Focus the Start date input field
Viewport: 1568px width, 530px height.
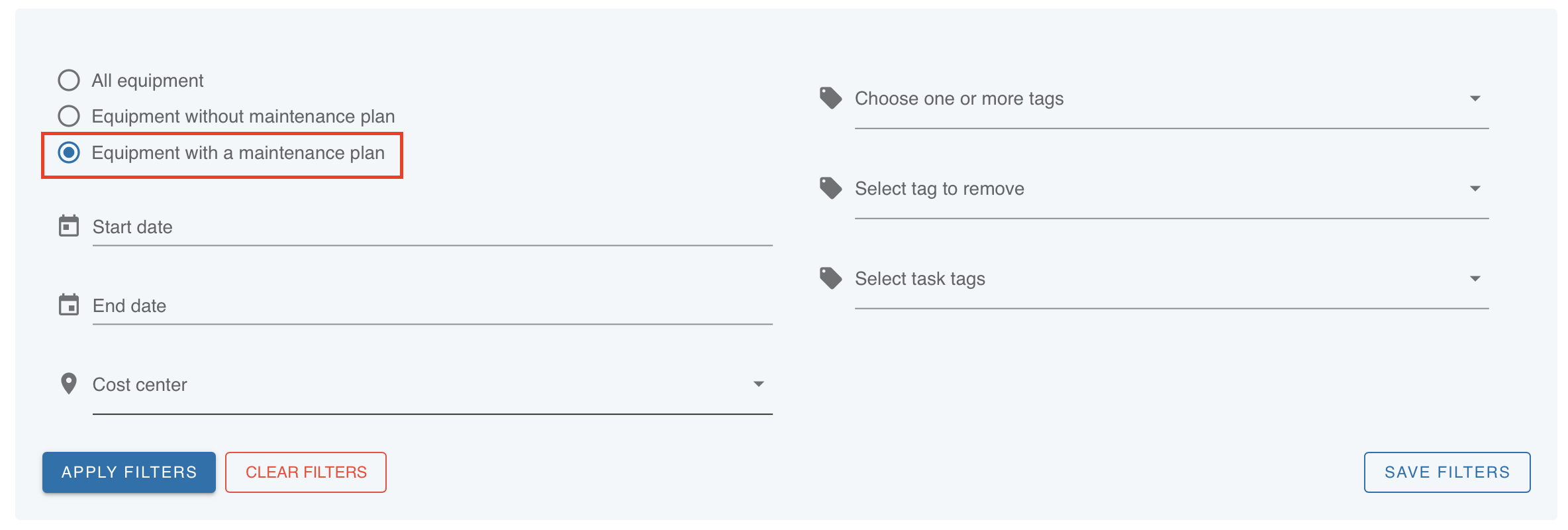click(432, 227)
